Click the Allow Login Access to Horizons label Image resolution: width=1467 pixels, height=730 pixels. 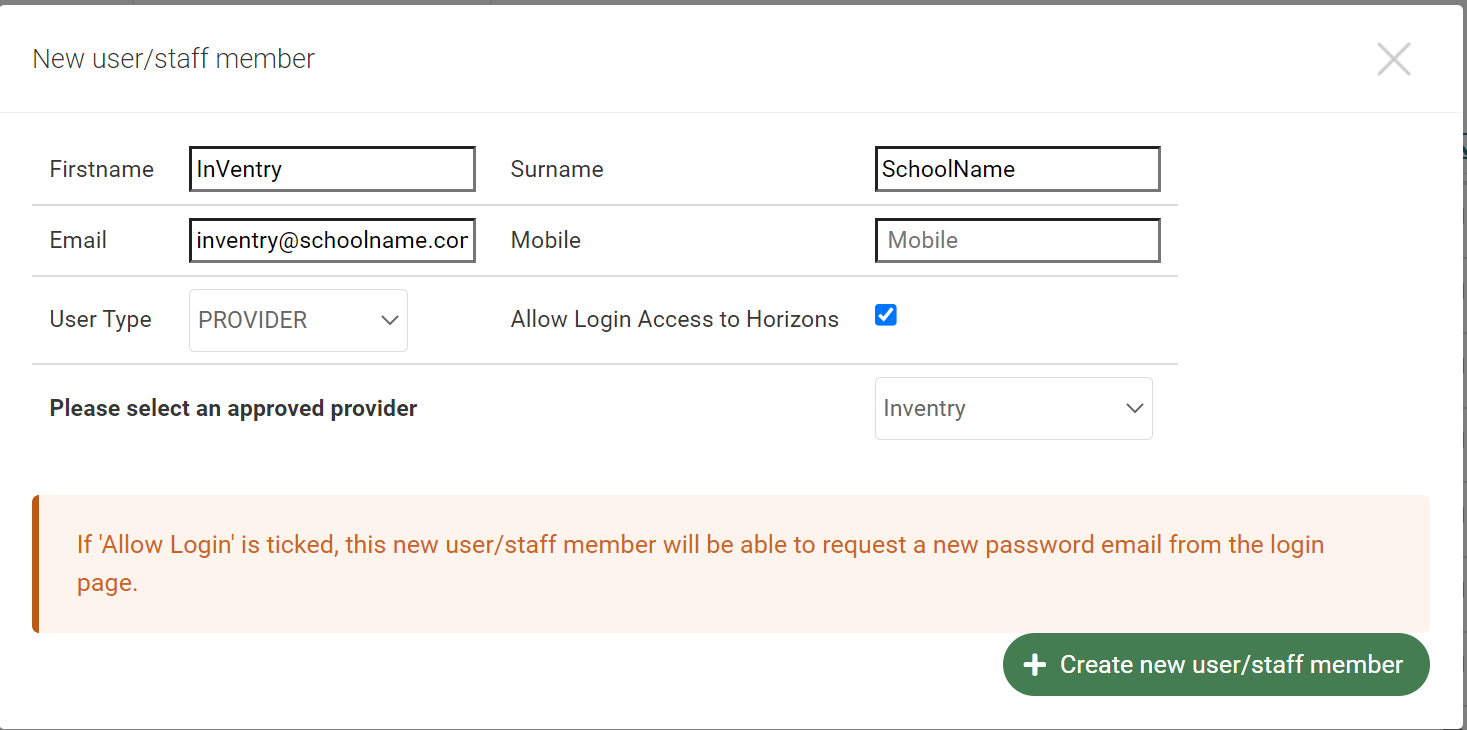click(x=675, y=319)
